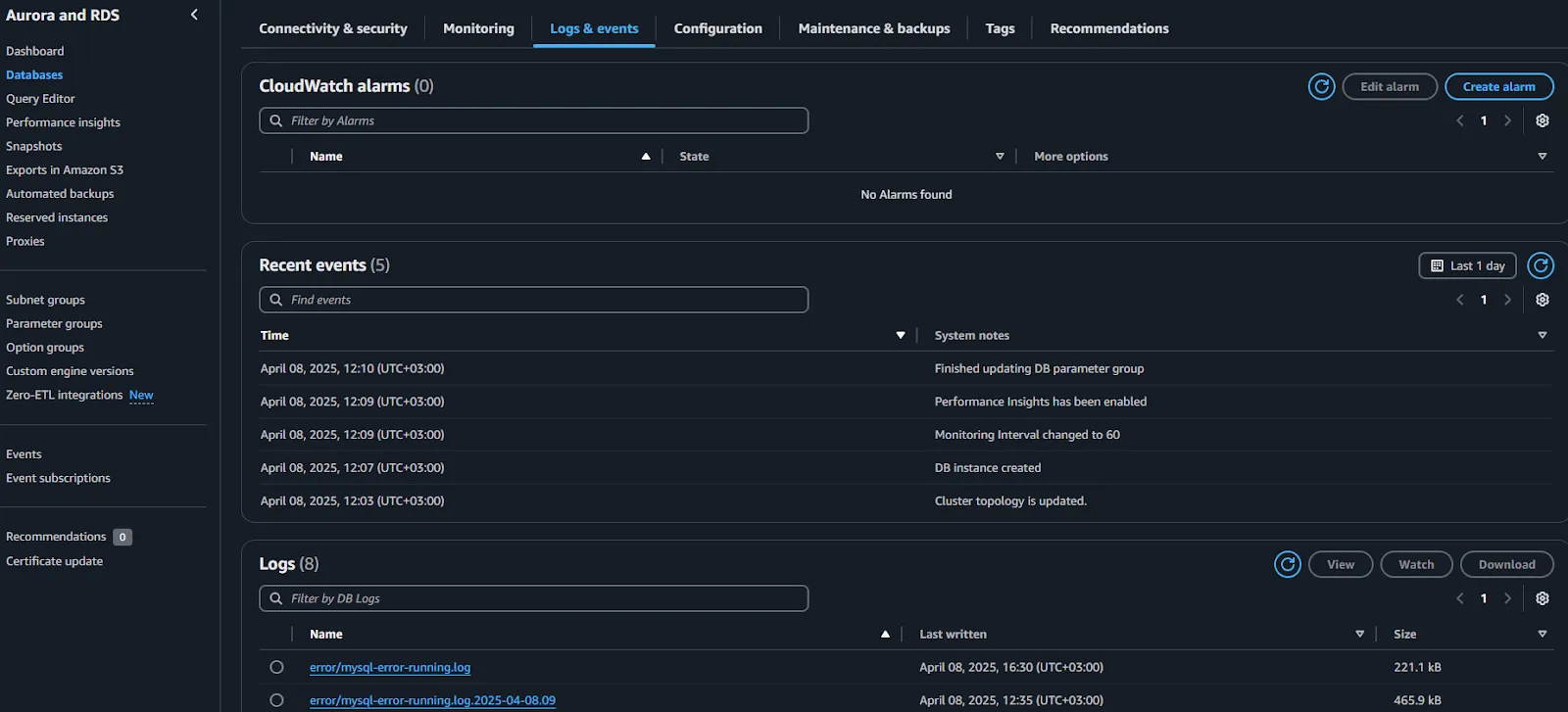The height and width of the screenshot is (712, 1568).
Task: Open Logs table settings gear
Action: [x=1542, y=598]
